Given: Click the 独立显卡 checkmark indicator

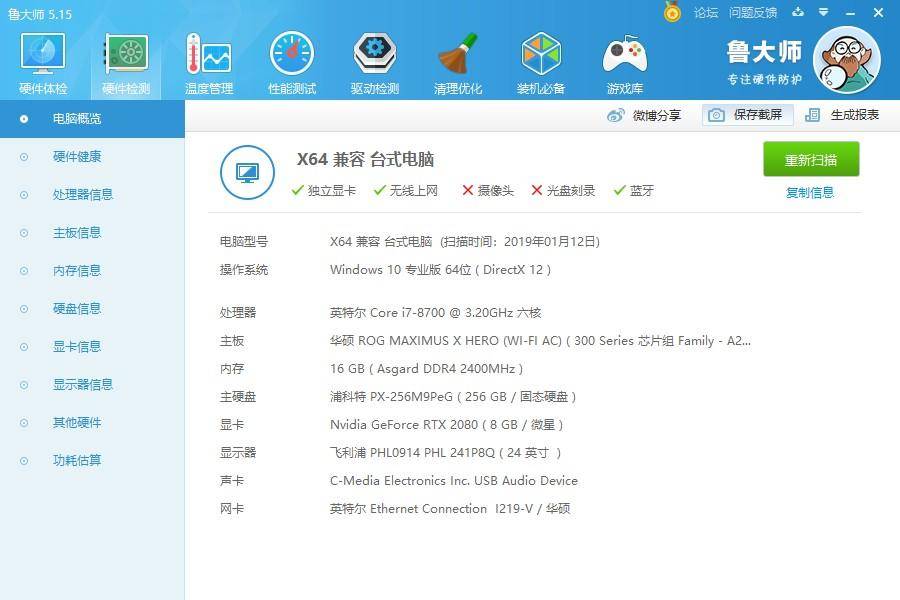Looking at the screenshot, I should tap(298, 190).
